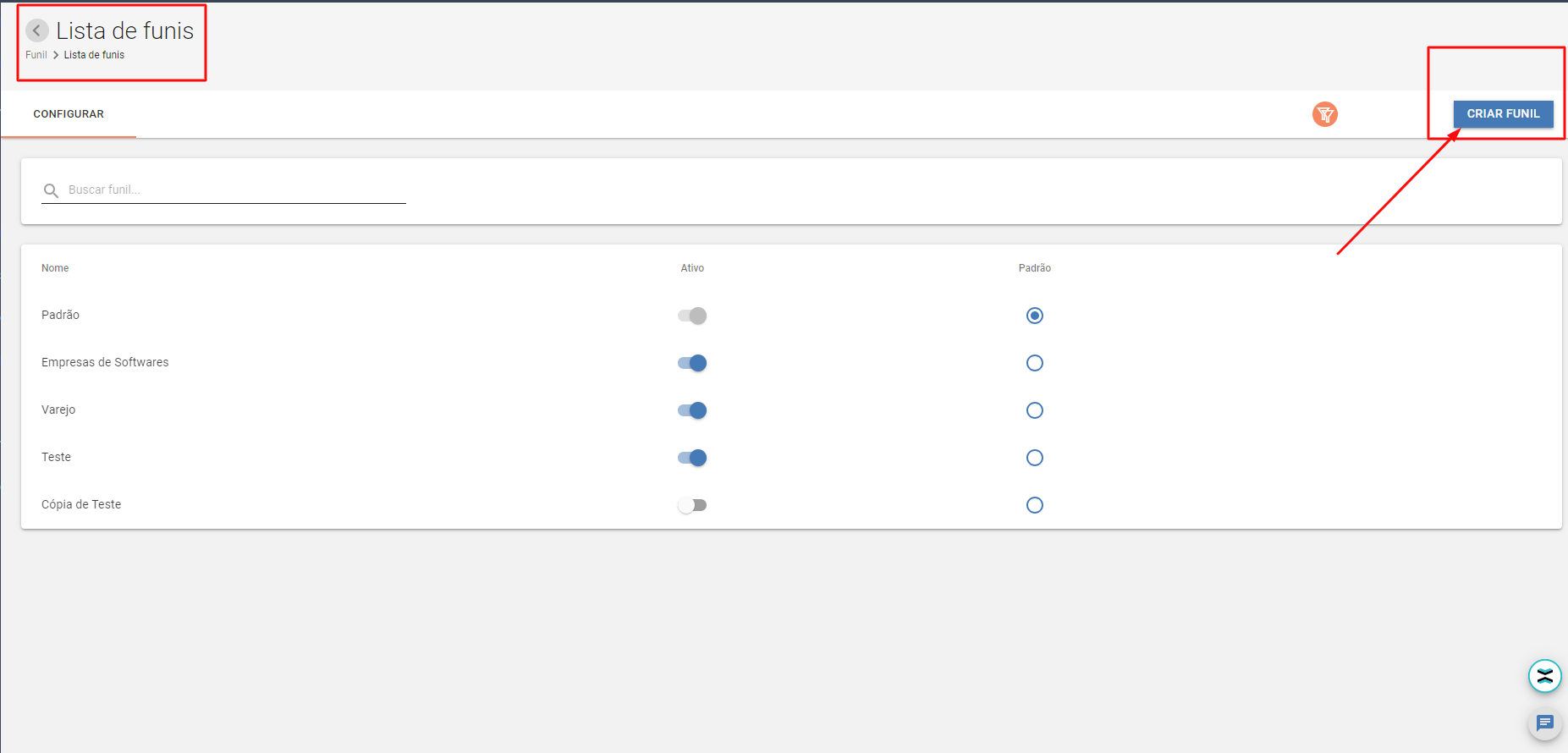Screen dimensions: 1568x753
Task: Toggle the Varejo active switch
Action: pyautogui.click(x=692, y=410)
